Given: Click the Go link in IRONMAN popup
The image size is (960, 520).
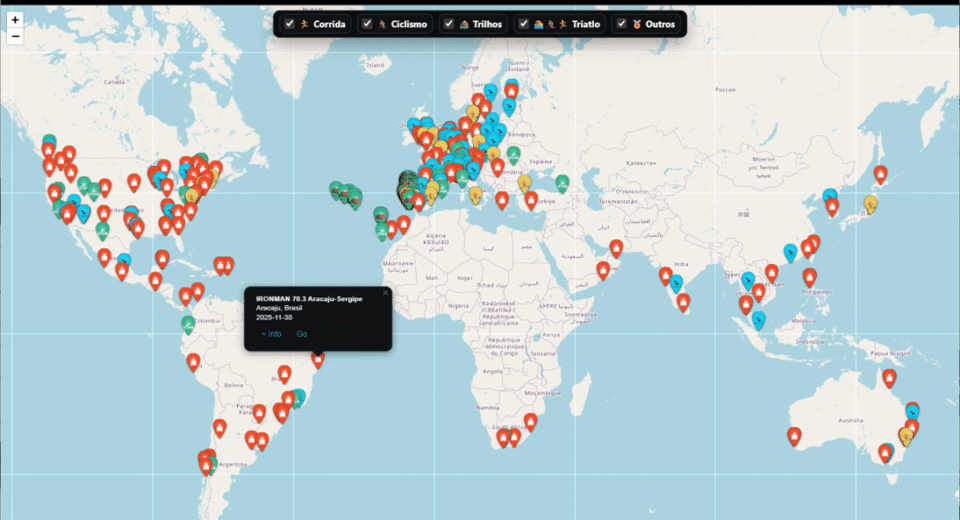Looking at the screenshot, I should click(302, 334).
